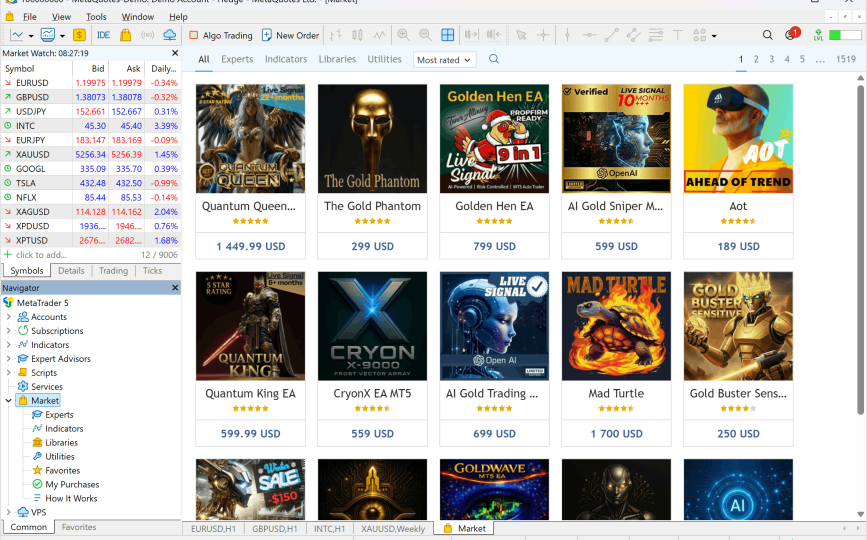Switch to the Indicators market tab
867x540 pixels.
point(286,59)
